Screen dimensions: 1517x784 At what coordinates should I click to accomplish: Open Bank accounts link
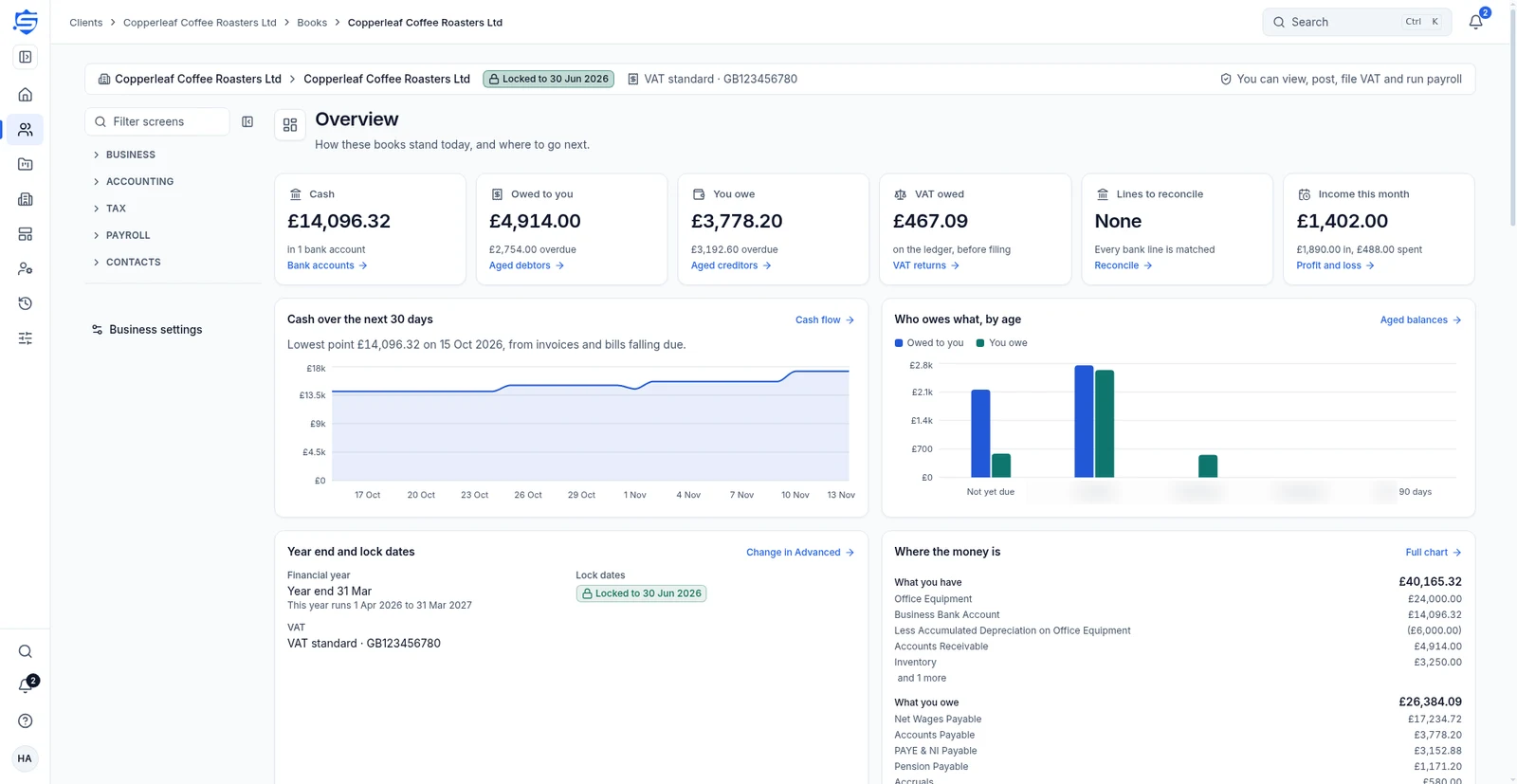(x=327, y=265)
